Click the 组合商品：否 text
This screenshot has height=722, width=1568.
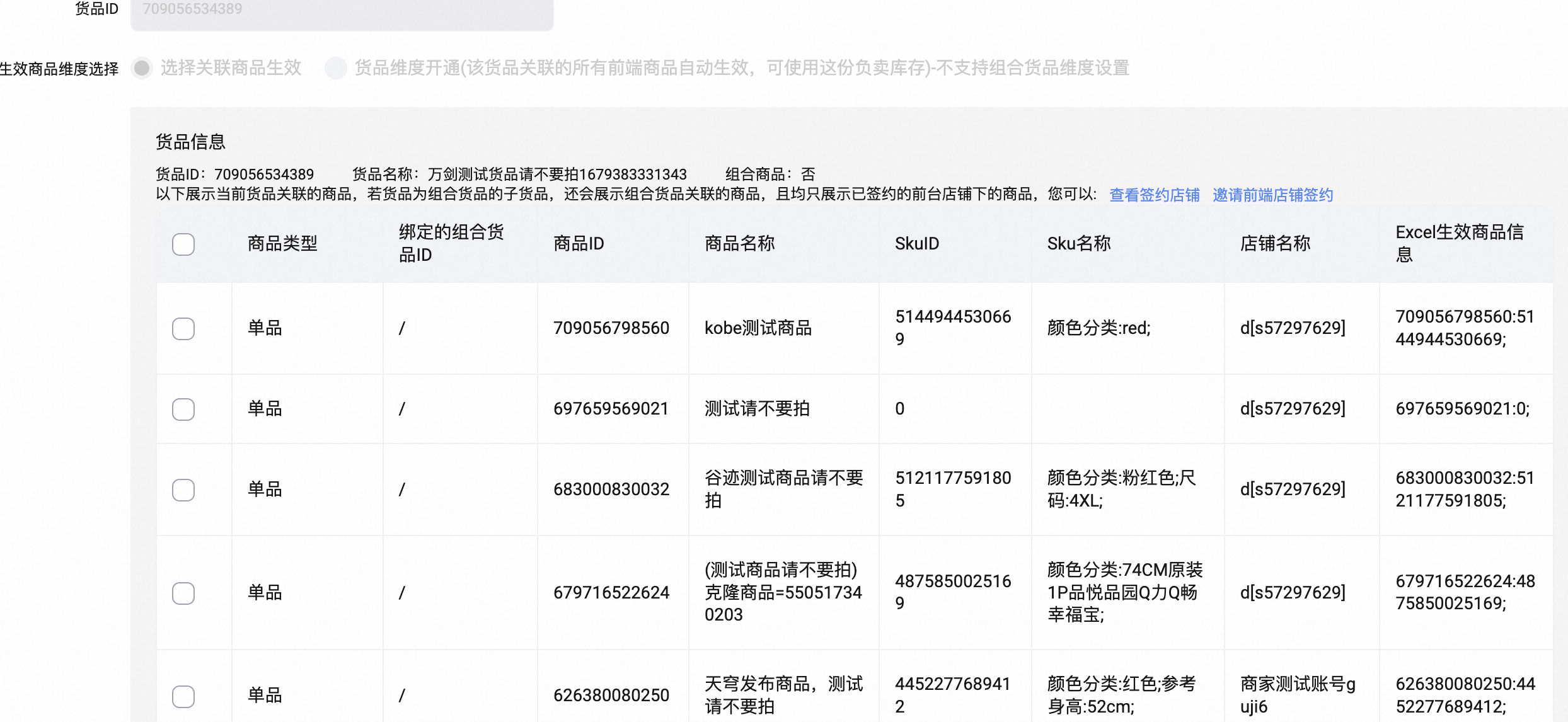pyautogui.click(x=770, y=174)
